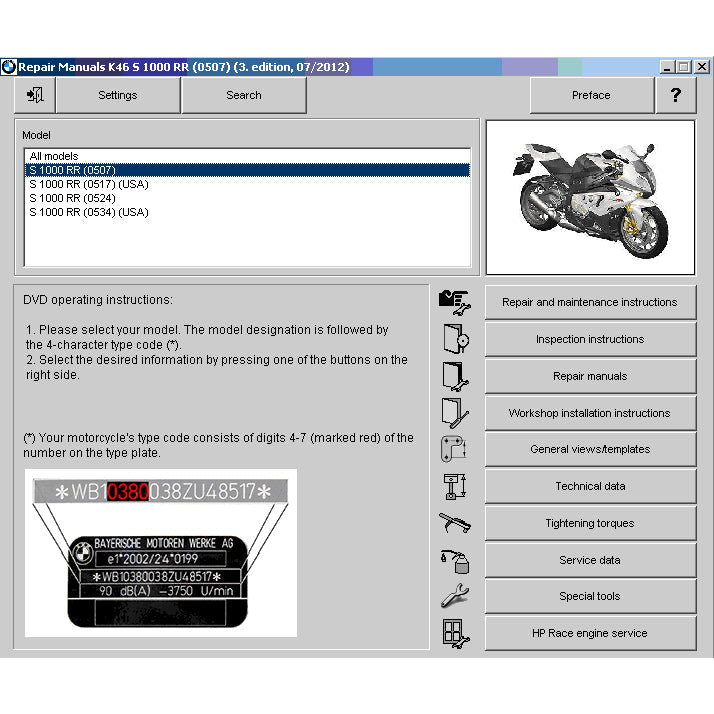Click the repair and maintenance wrench icon
Image resolution: width=714 pixels, height=714 pixels.
(x=454, y=302)
